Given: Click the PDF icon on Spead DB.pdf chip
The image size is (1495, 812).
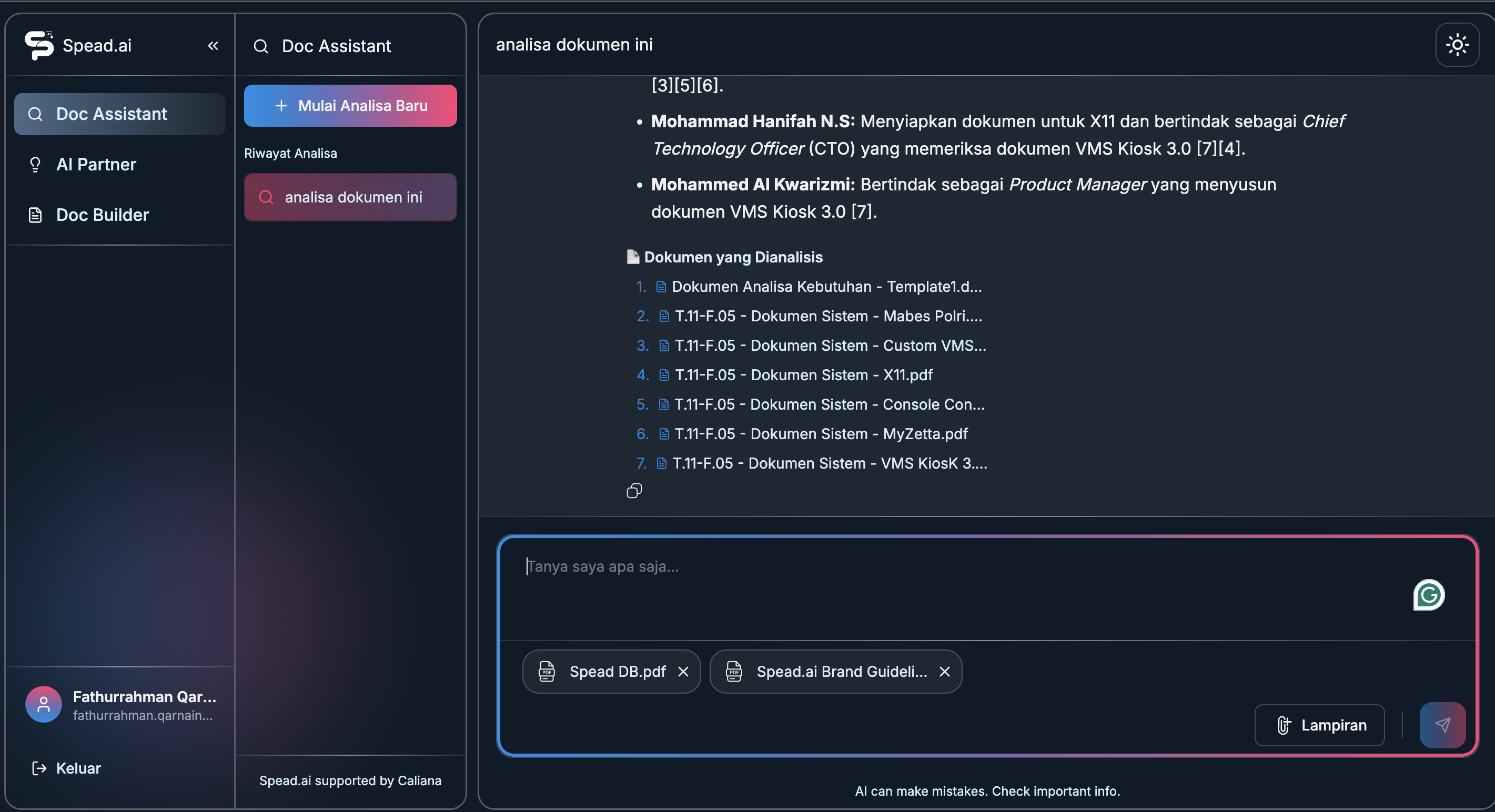Looking at the screenshot, I should pyautogui.click(x=546, y=672).
